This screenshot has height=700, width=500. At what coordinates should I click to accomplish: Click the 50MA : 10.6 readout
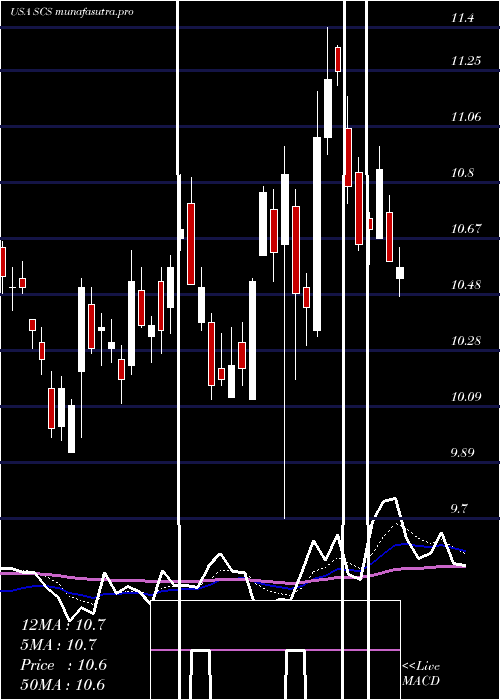(x=63, y=685)
